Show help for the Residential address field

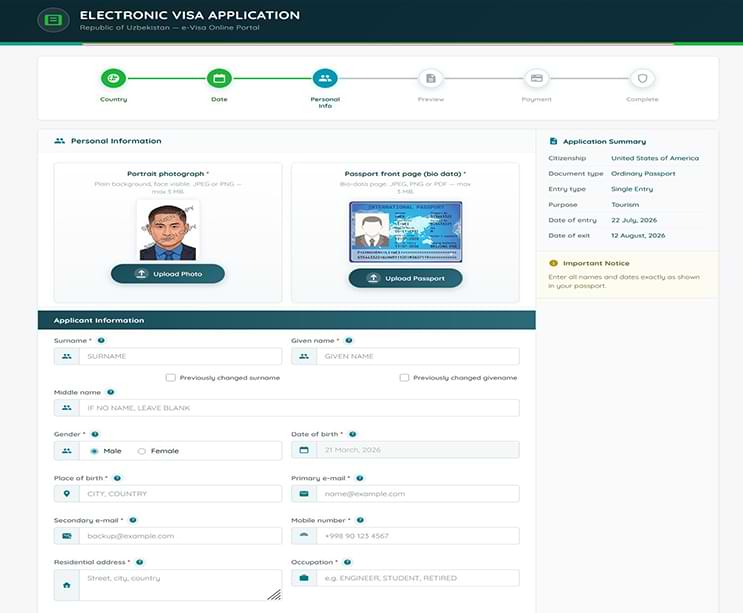click(139, 562)
